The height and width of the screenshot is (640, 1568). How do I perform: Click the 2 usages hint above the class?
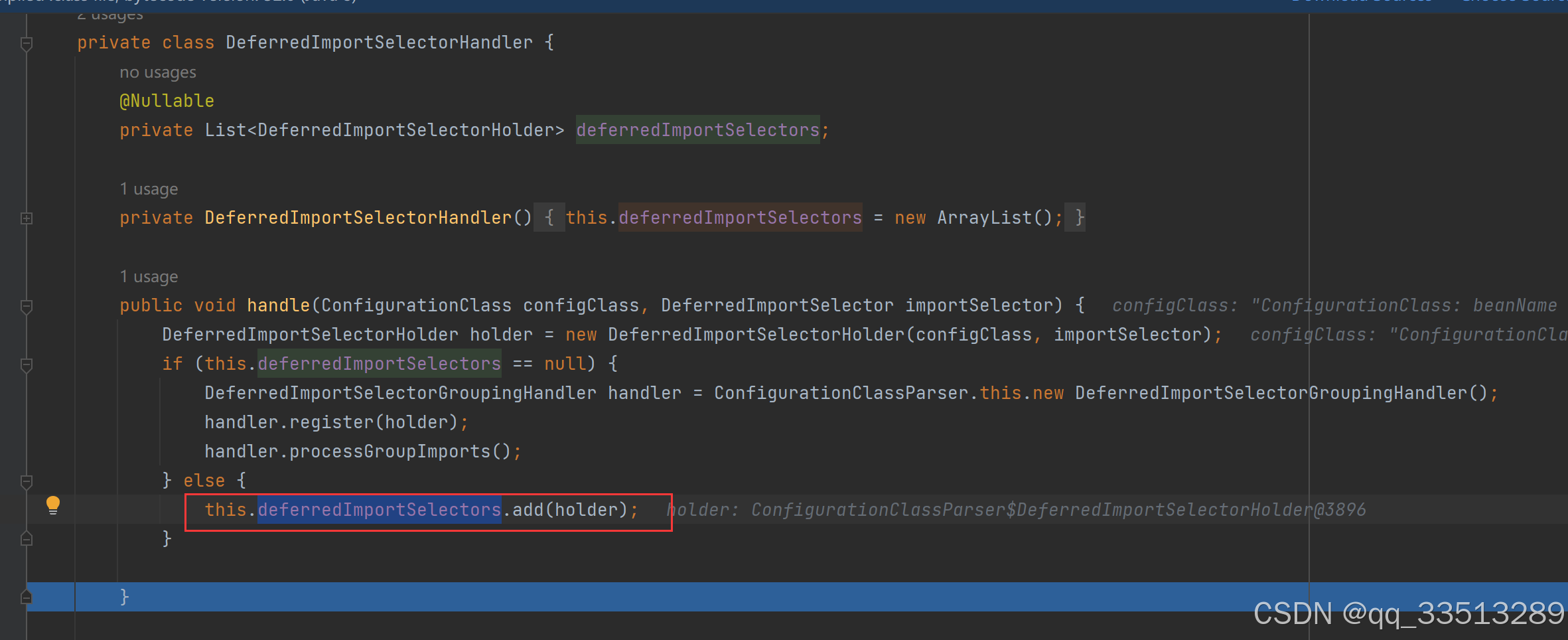point(109,13)
